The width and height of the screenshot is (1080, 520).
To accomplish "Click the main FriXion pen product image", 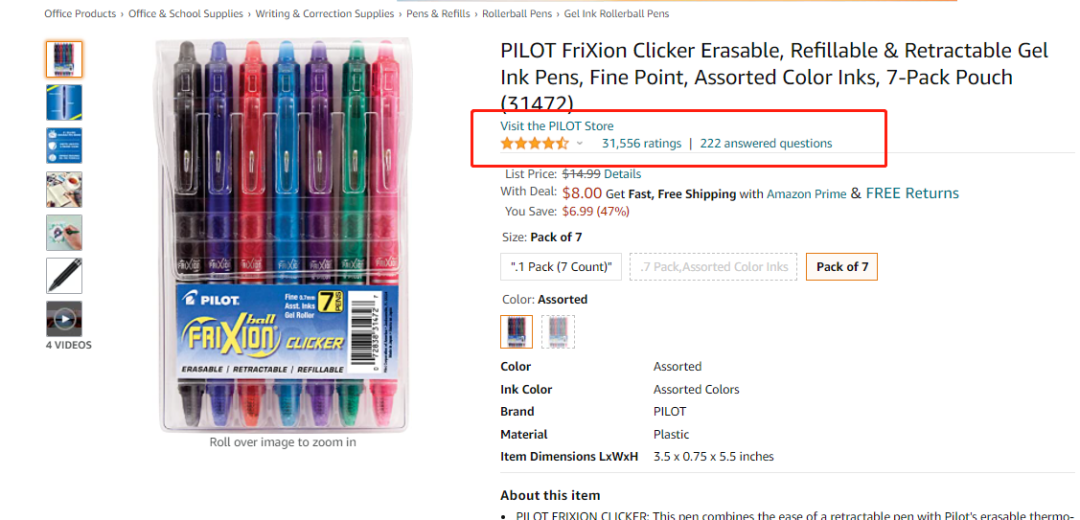I will [283, 235].
